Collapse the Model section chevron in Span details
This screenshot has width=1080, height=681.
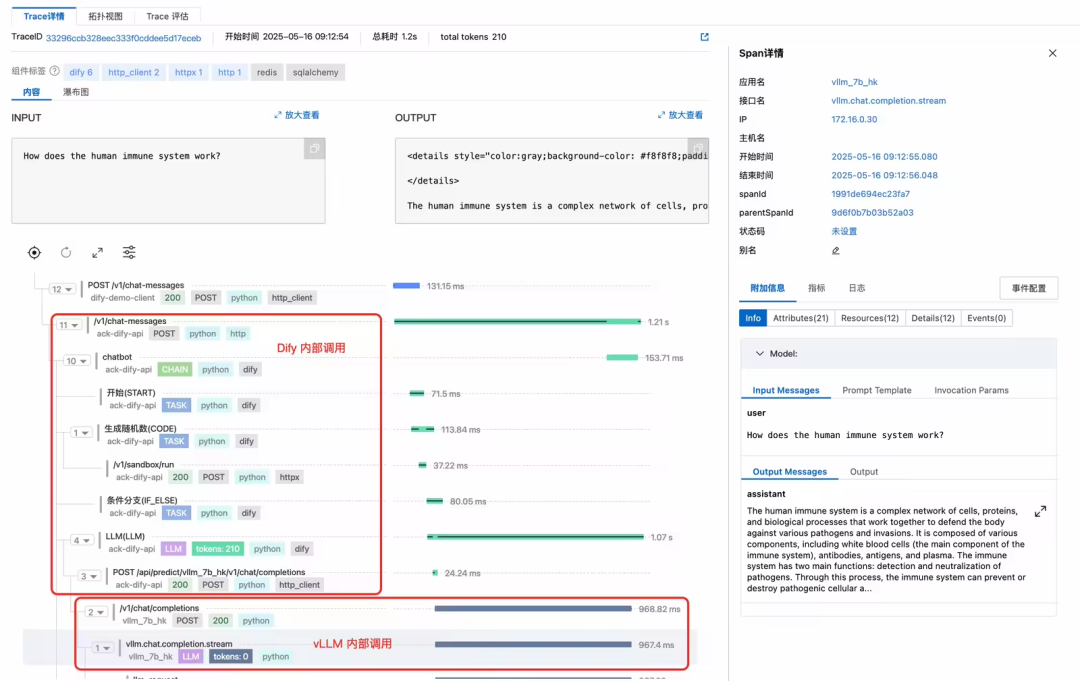click(x=760, y=353)
